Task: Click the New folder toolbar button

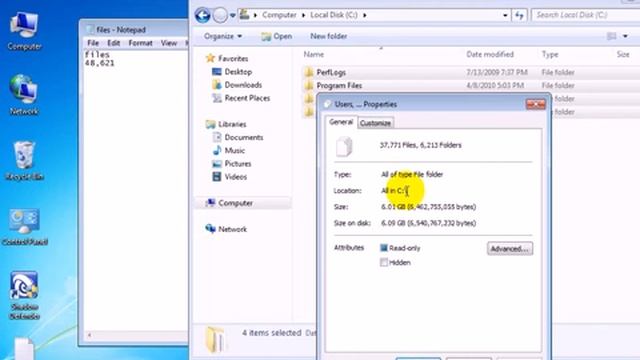Action: pos(329,36)
